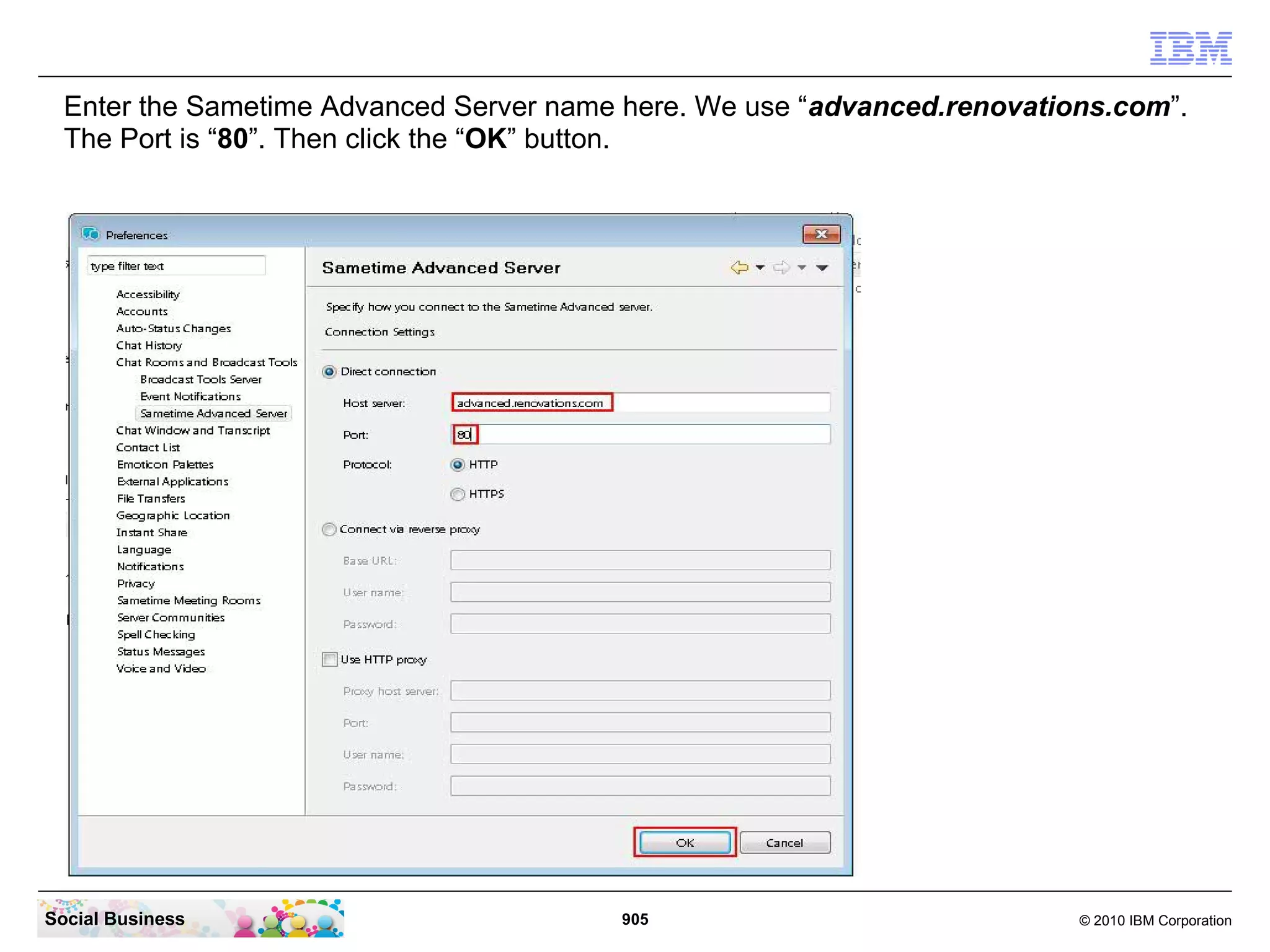Open Emoticon Palettes preferences
1270x952 pixels.
[165, 465]
